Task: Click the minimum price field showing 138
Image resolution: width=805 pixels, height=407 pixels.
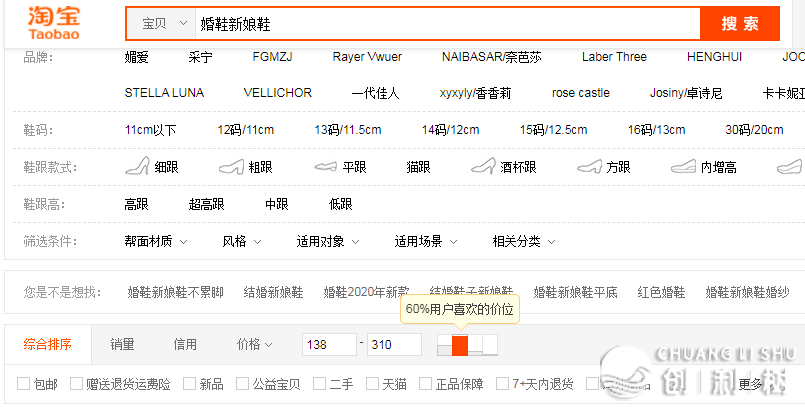Action: tap(329, 344)
